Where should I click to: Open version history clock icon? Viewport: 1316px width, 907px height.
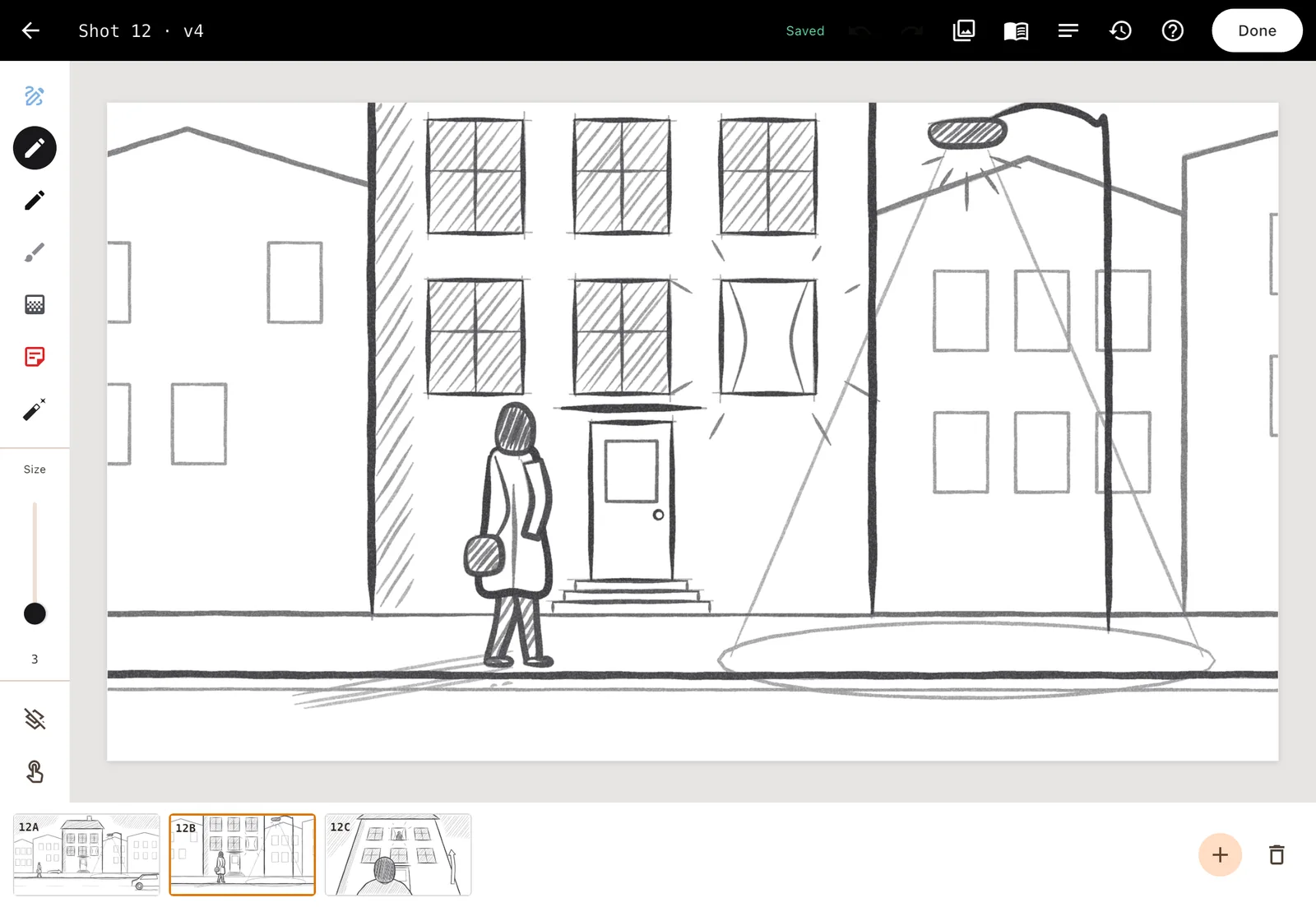tap(1120, 30)
